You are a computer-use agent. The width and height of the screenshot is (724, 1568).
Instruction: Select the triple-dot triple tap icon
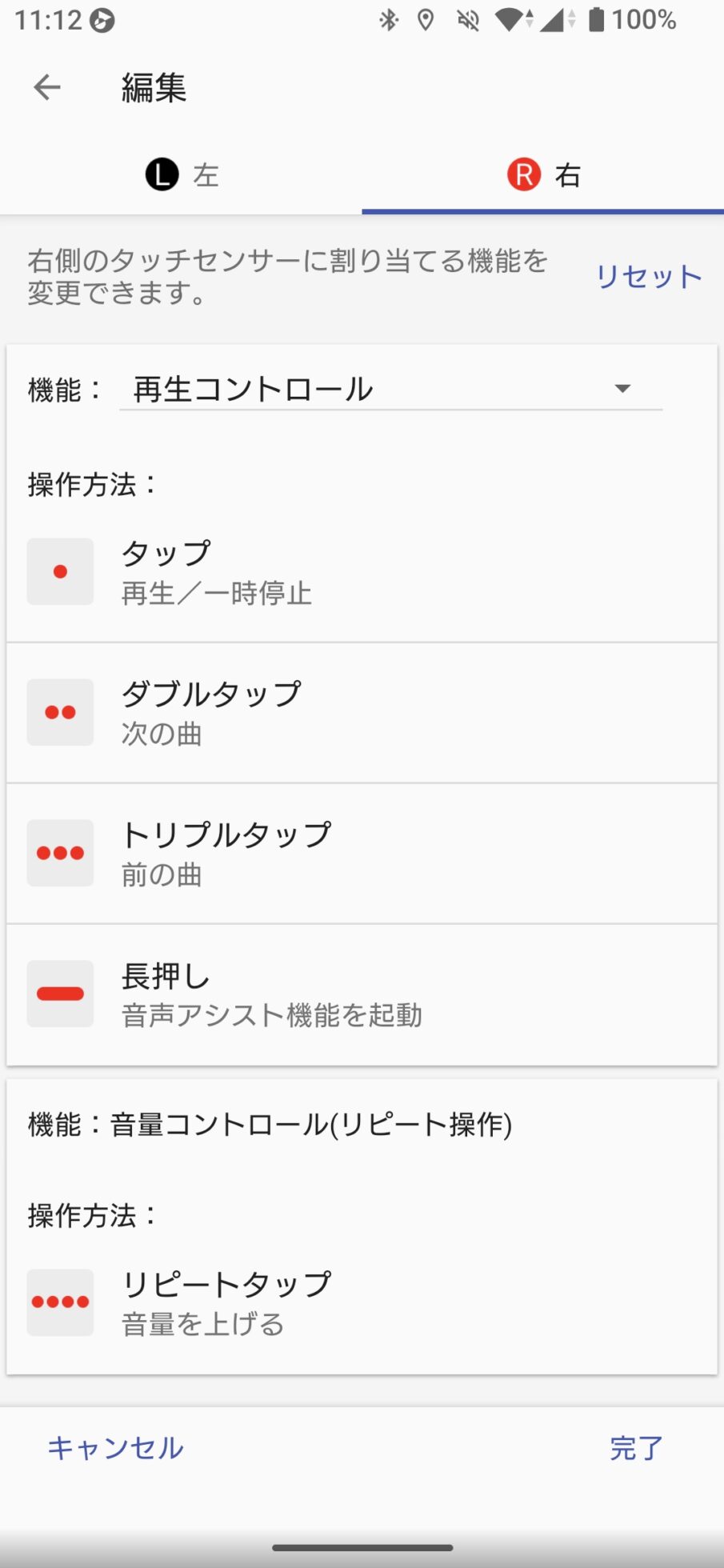coord(60,853)
